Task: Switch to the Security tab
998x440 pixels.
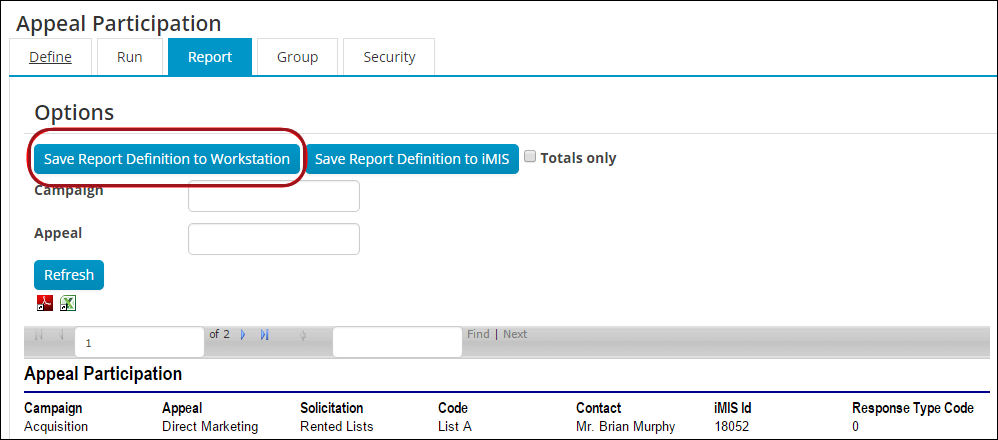Action: (x=389, y=57)
